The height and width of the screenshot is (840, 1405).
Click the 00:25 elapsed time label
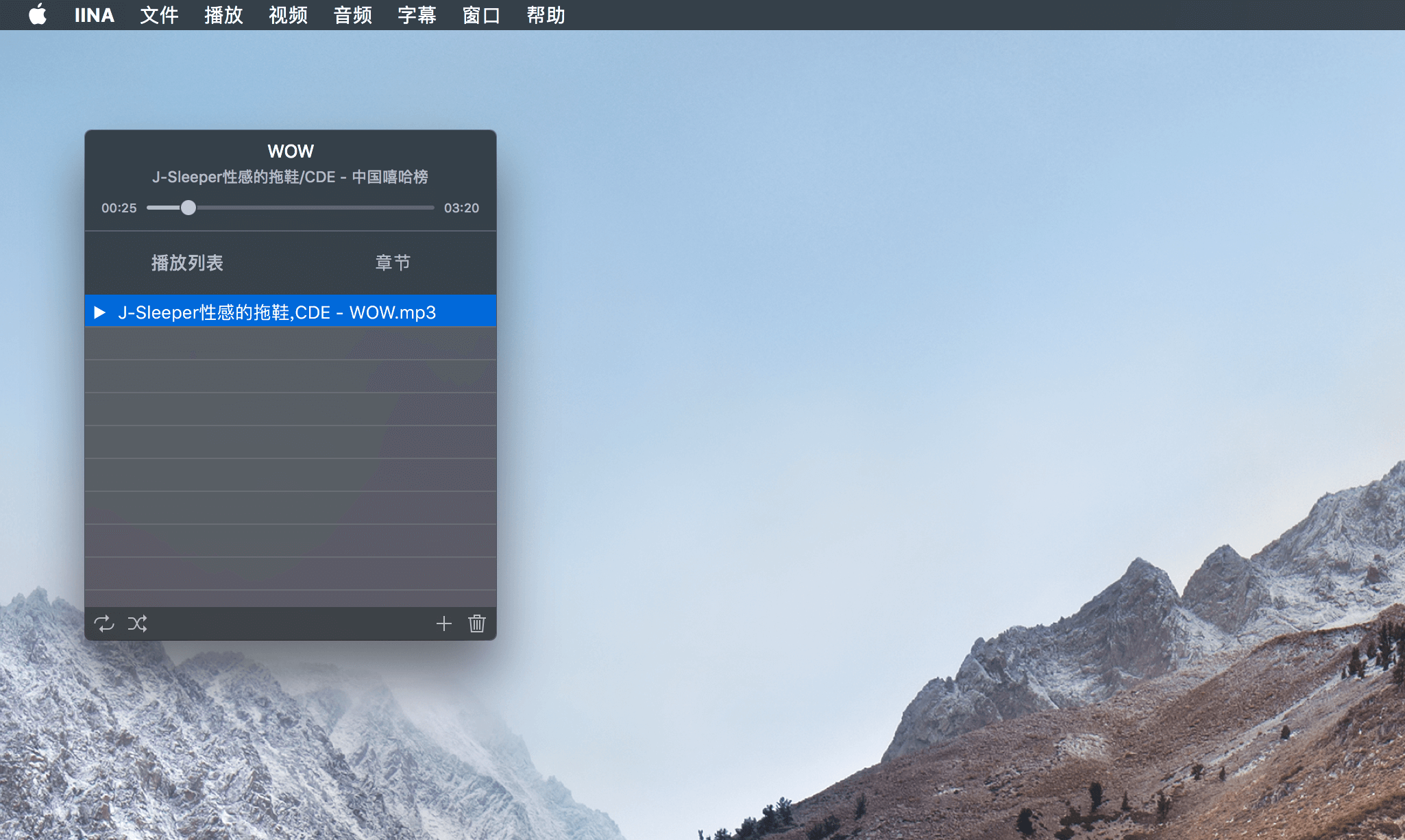119,208
